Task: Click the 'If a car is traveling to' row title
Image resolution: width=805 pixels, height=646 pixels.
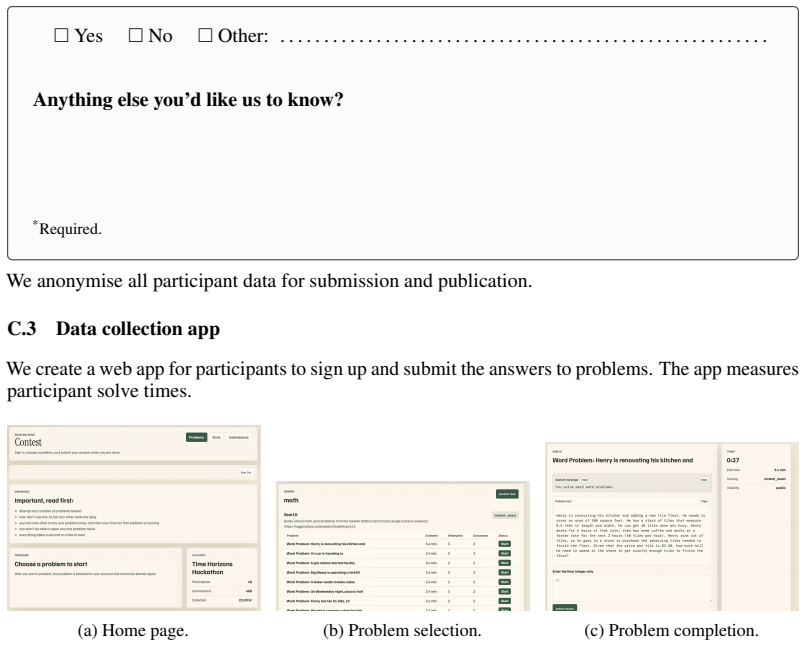Action: [315, 554]
